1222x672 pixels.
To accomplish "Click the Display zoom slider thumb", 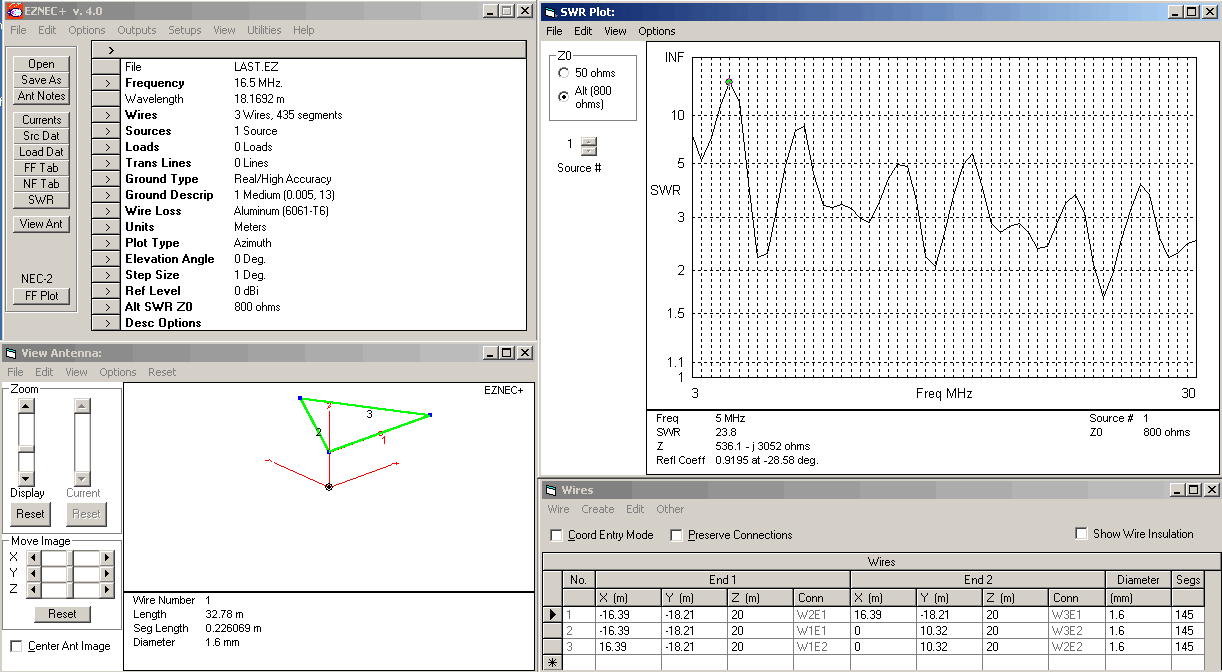I will (x=27, y=448).
